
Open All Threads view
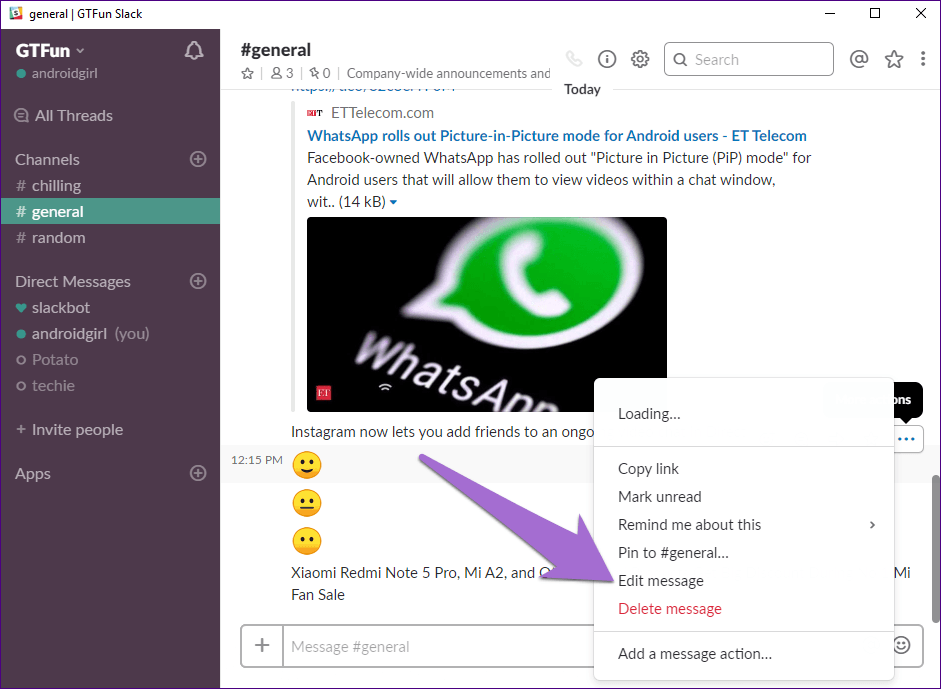click(63, 115)
